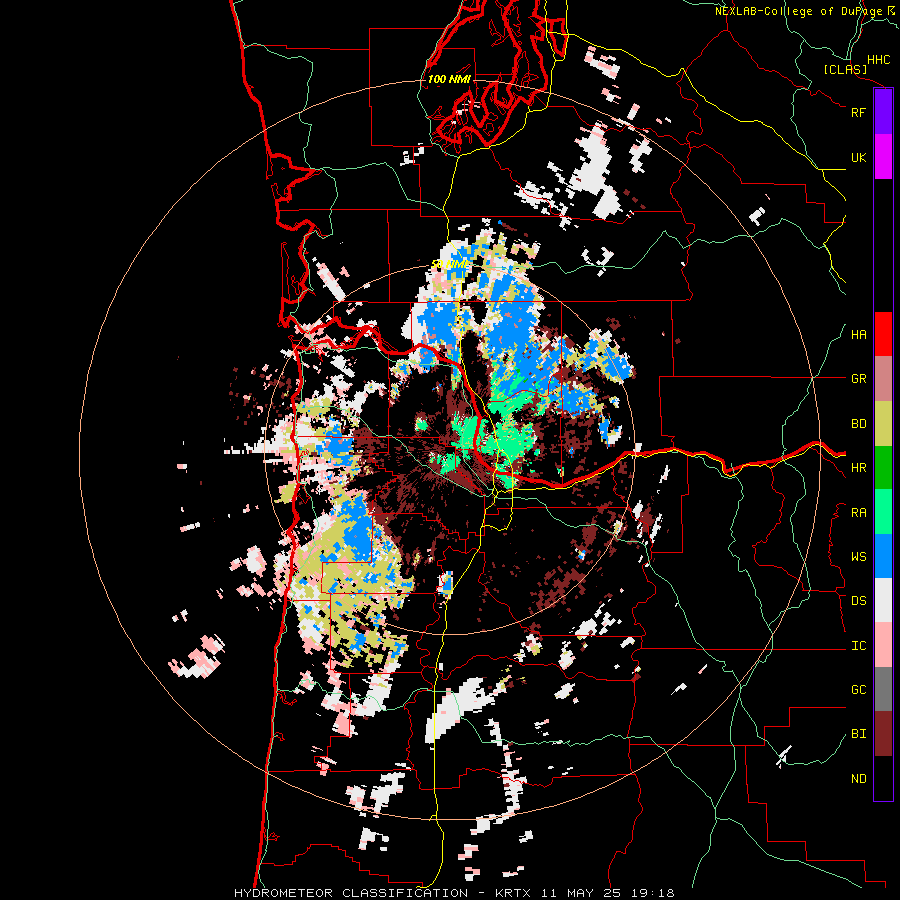Select the GR legend color block

pyautogui.click(x=883, y=379)
